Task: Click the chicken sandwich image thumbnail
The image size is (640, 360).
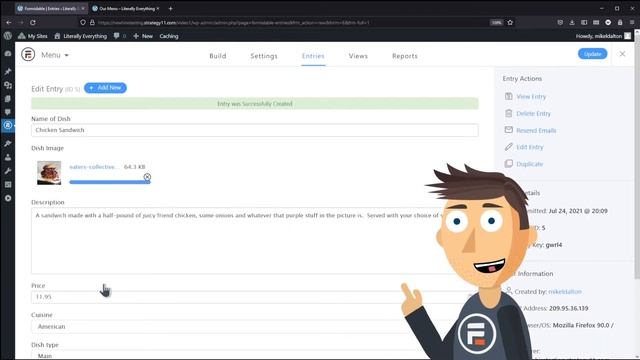Action: [49, 173]
